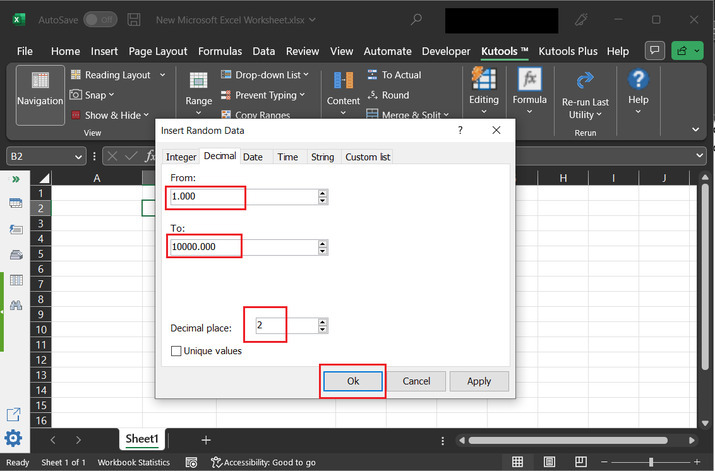Open the Kutools Help icon
This screenshot has height=471, width=715.
point(638,80)
